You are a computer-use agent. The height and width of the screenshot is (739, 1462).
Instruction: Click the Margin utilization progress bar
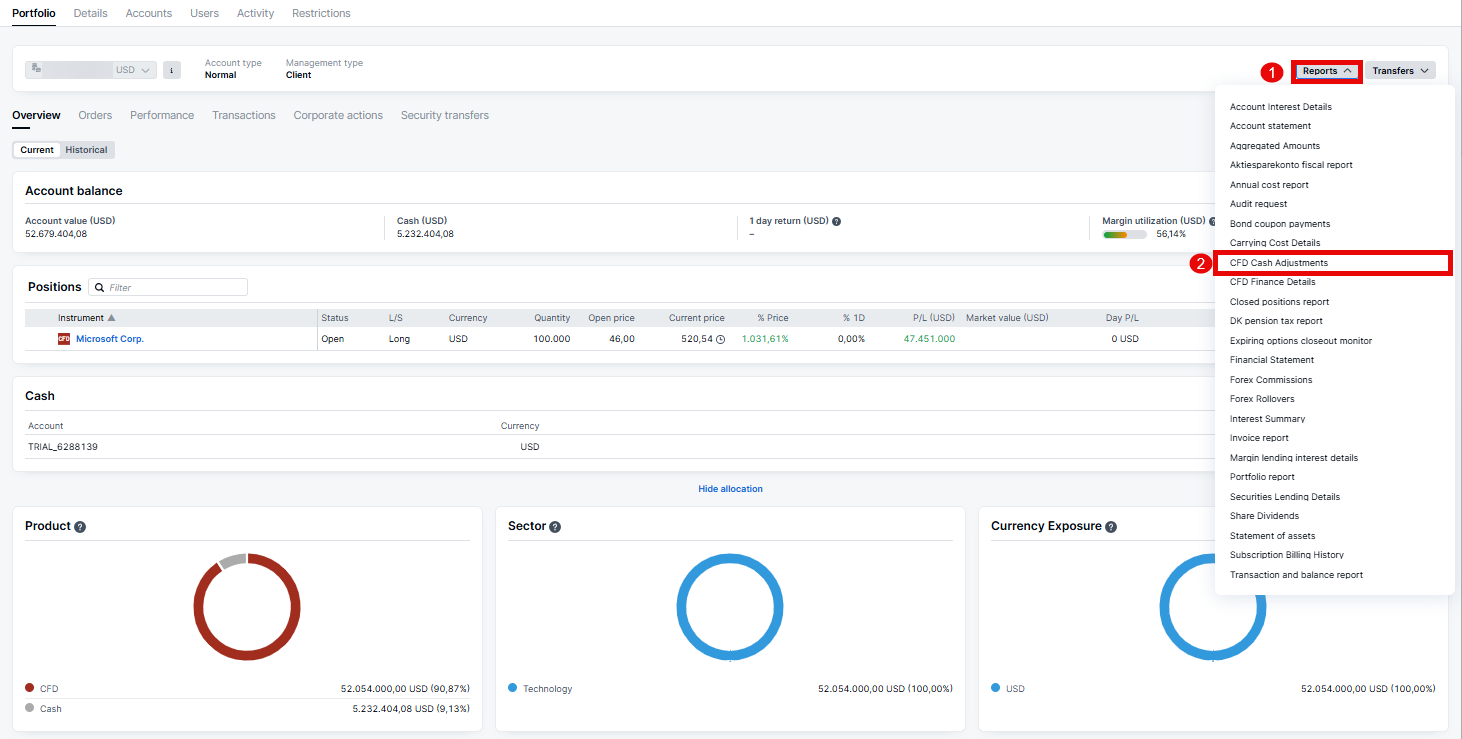tap(1124, 235)
